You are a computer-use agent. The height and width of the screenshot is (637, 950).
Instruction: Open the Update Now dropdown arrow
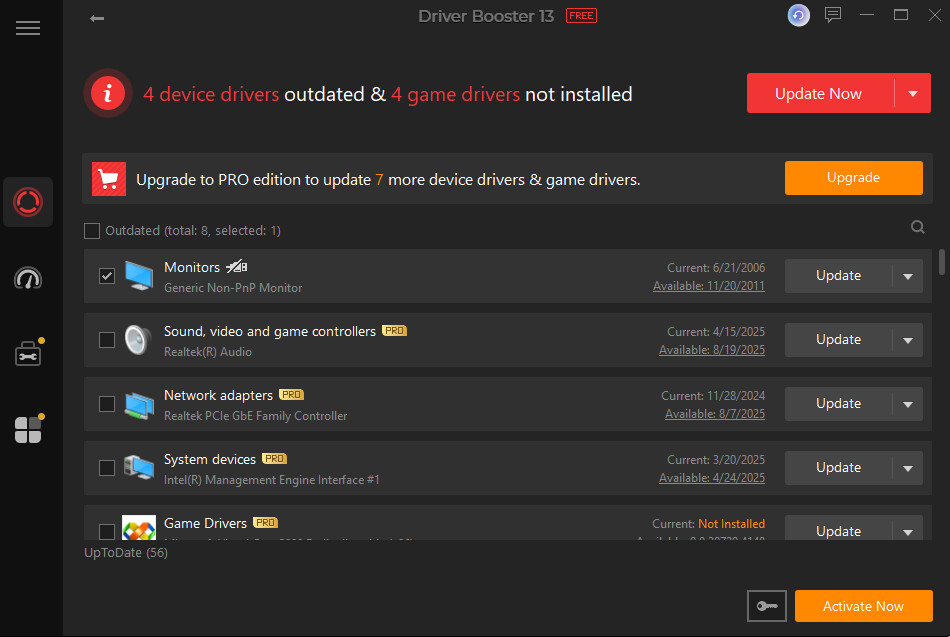(x=912, y=92)
